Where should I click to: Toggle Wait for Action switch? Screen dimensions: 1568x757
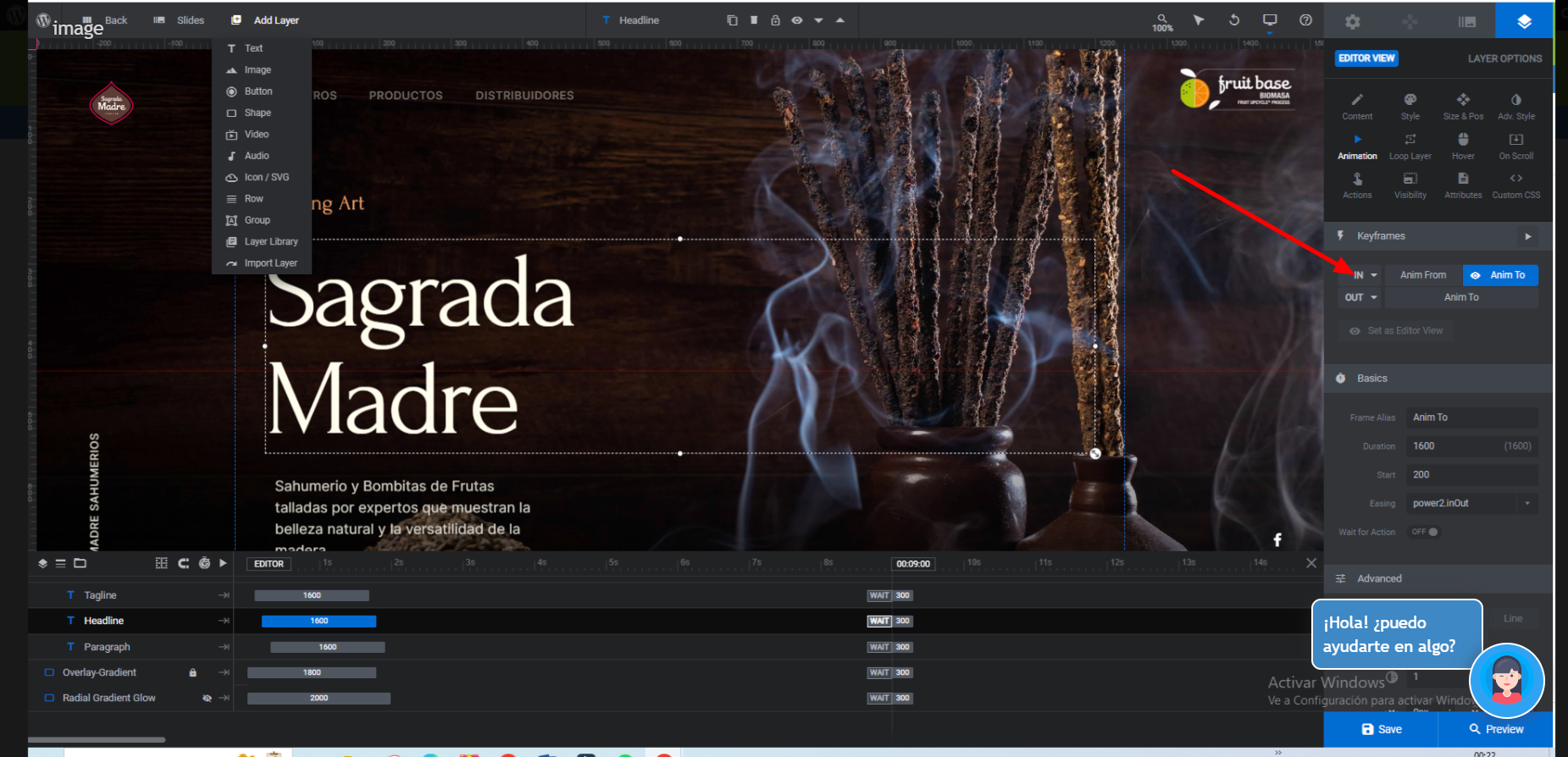(x=1424, y=532)
